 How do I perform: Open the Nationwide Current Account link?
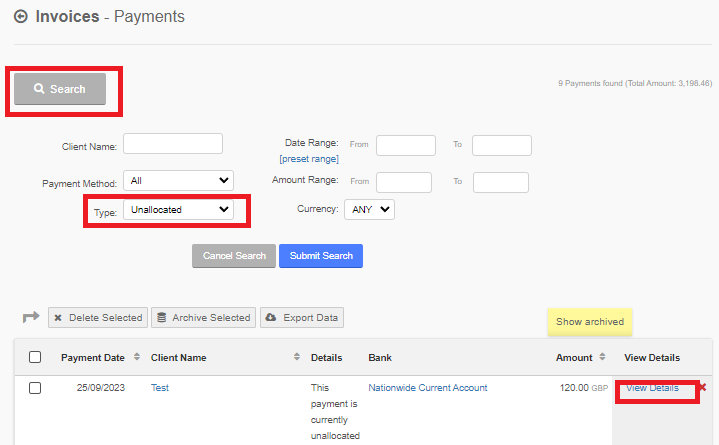pos(428,388)
